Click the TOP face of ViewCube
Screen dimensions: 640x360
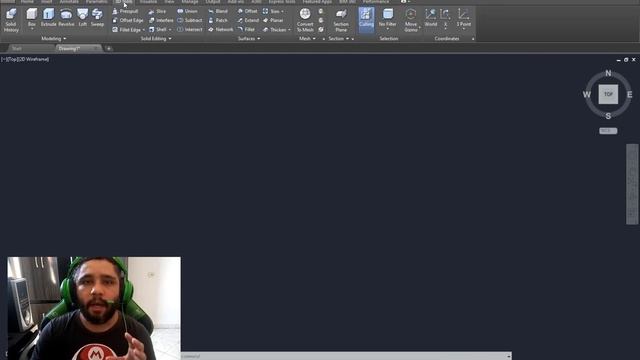(608, 94)
